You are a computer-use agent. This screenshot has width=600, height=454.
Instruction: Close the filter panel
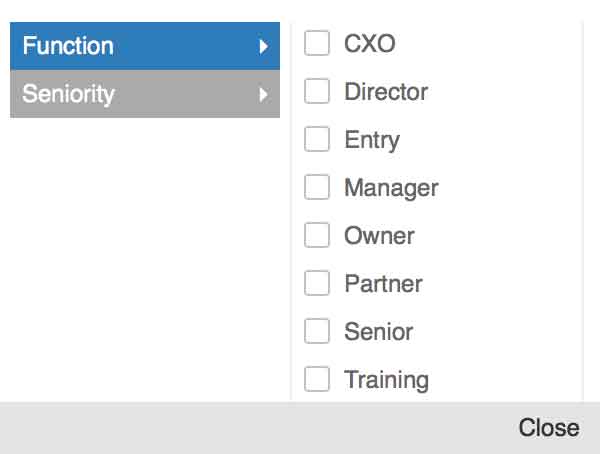click(548, 428)
